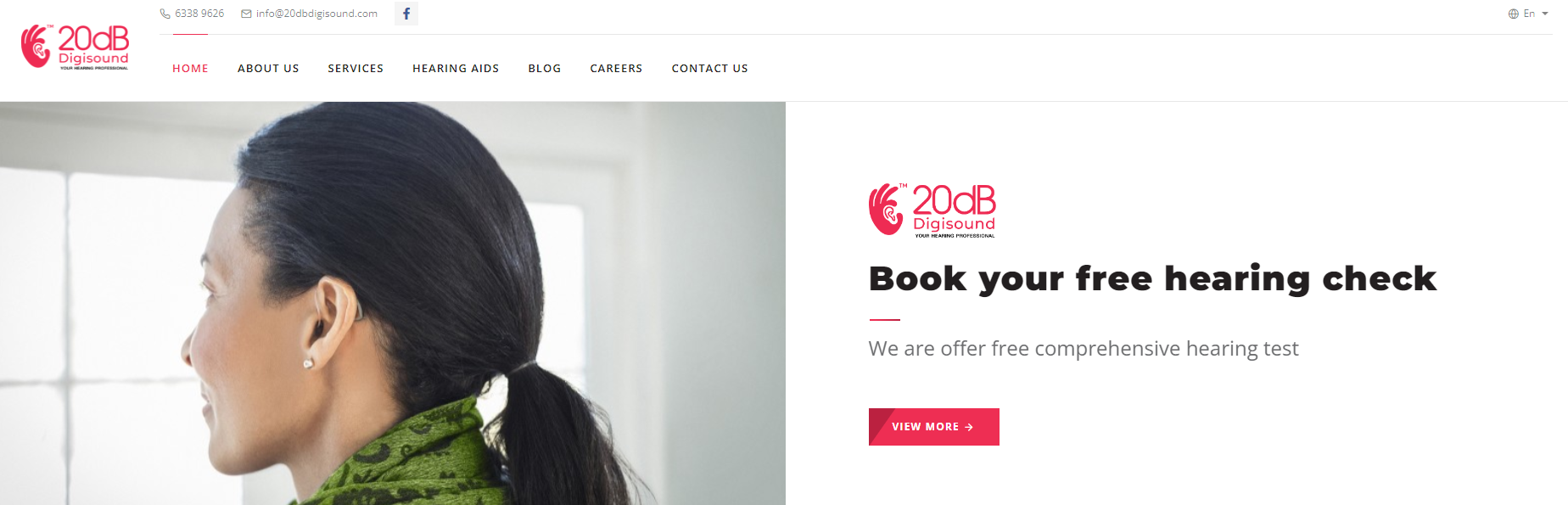Click the arrow icon on View More
This screenshot has height=505, width=1568.
969,427
